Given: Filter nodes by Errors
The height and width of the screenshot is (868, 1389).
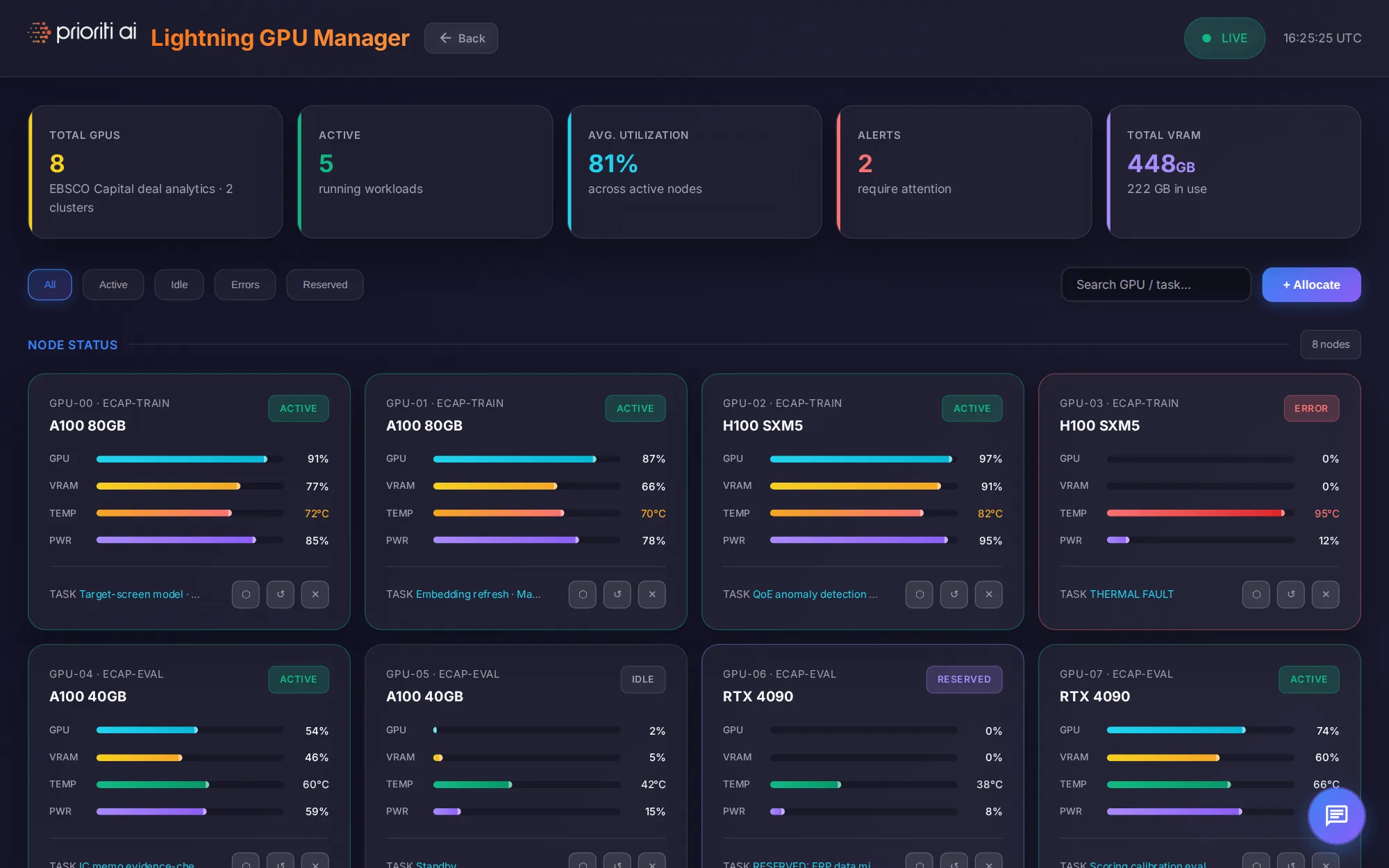Looking at the screenshot, I should pos(245,285).
